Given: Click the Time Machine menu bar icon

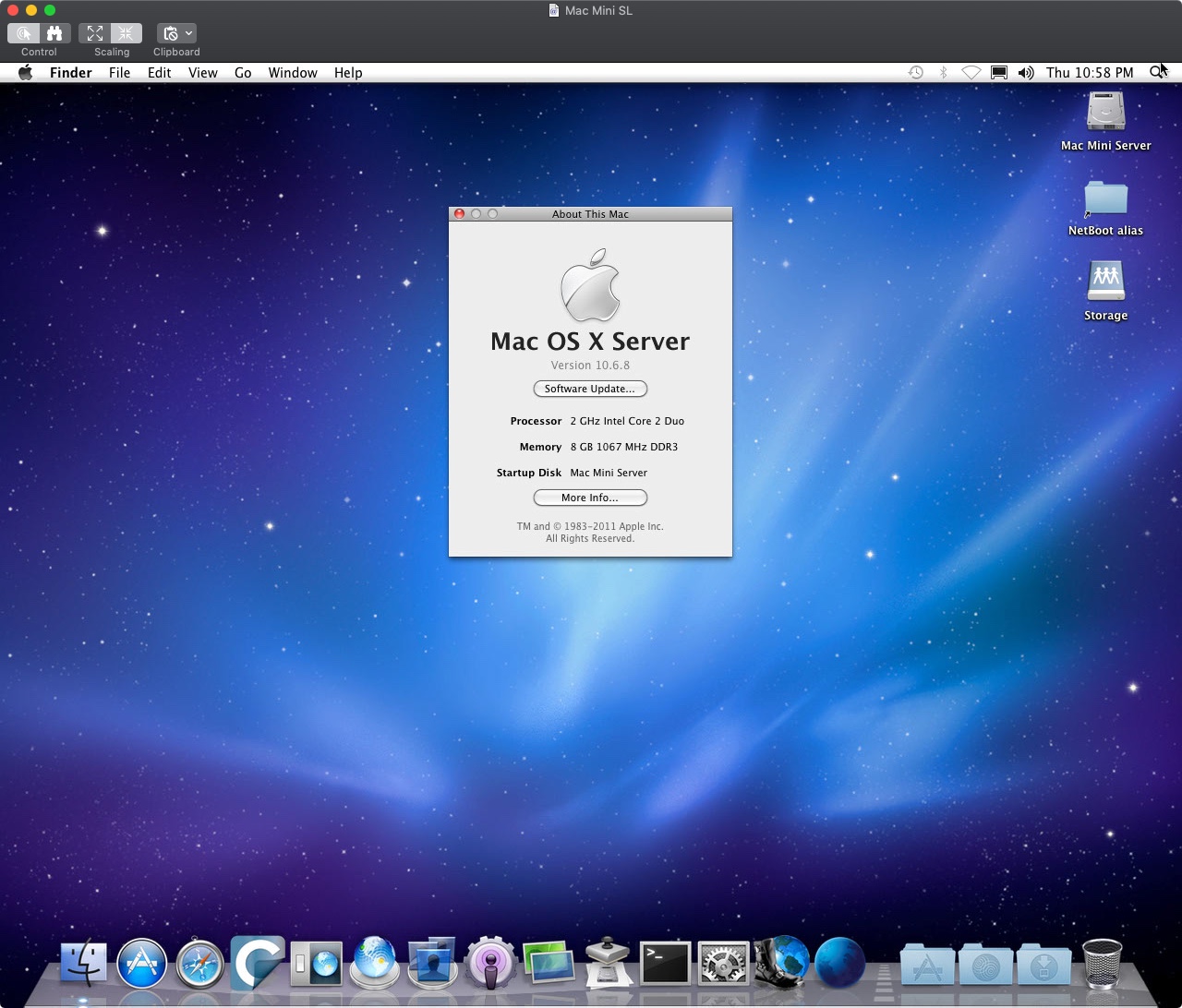Looking at the screenshot, I should (915, 73).
